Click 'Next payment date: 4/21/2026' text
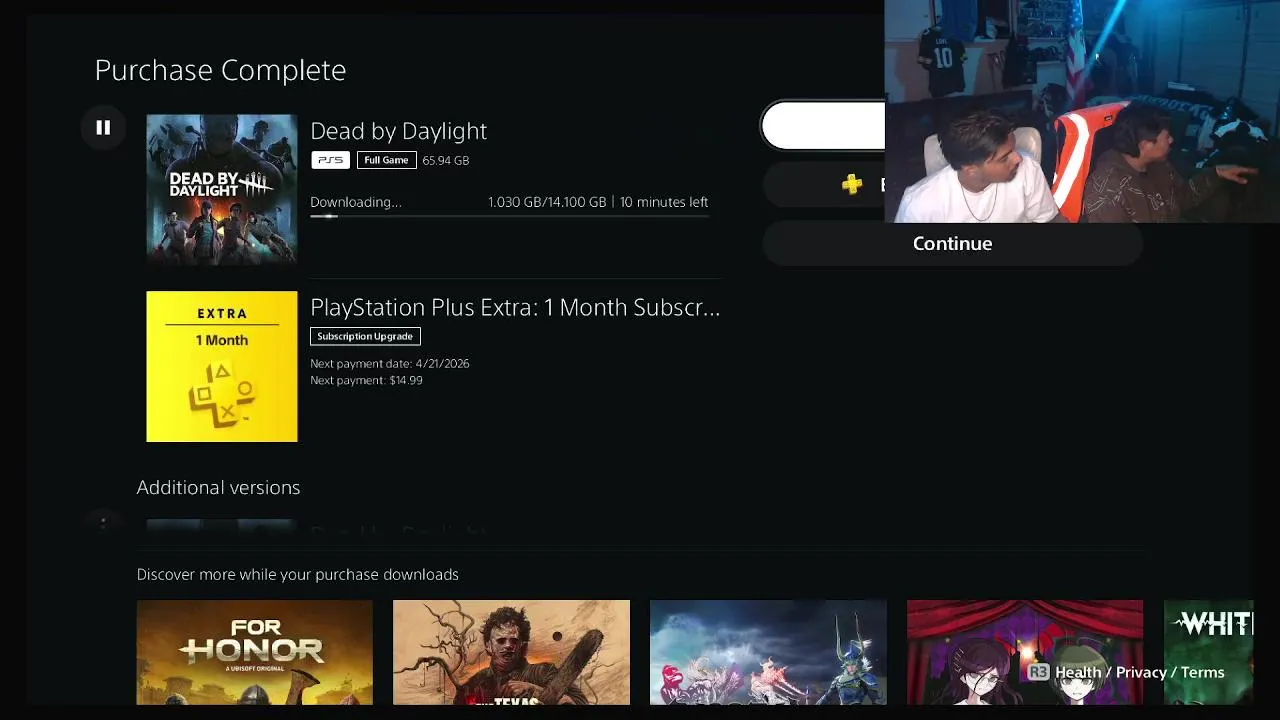This screenshot has height=720, width=1280. [x=390, y=363]
